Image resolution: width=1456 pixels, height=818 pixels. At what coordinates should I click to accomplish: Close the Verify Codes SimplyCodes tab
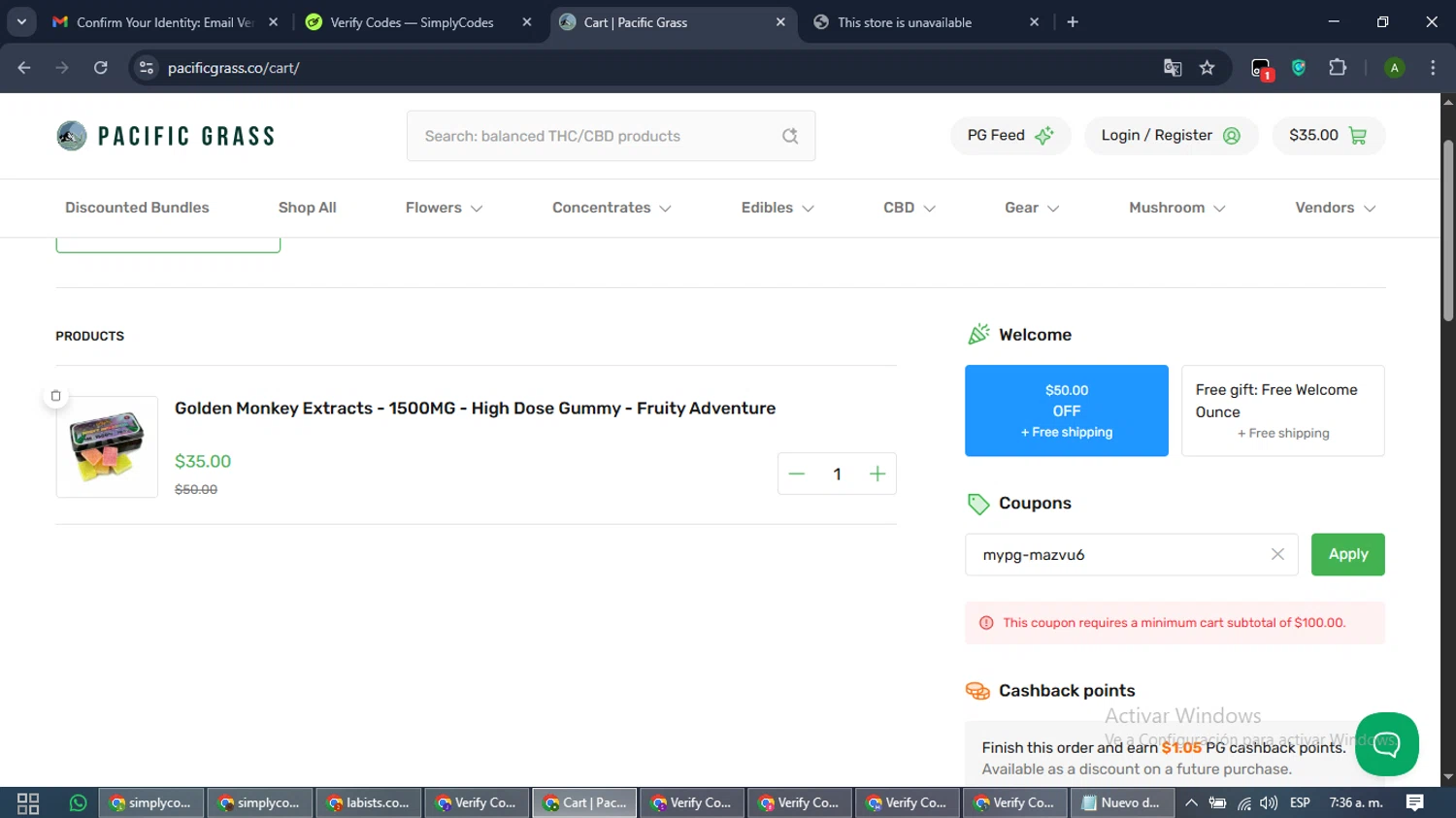pos(527,22)
